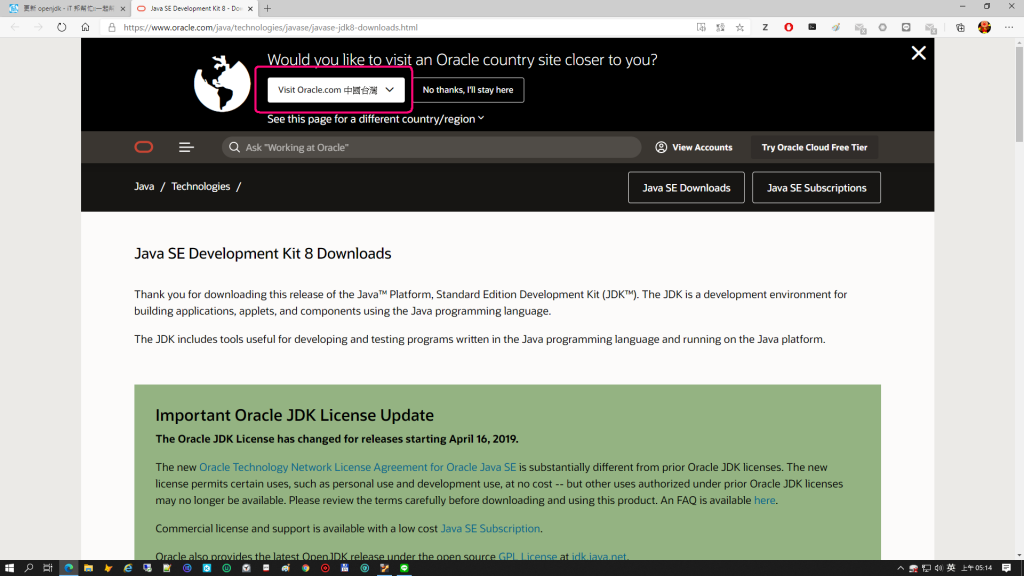Click the address bar URL

270,27
